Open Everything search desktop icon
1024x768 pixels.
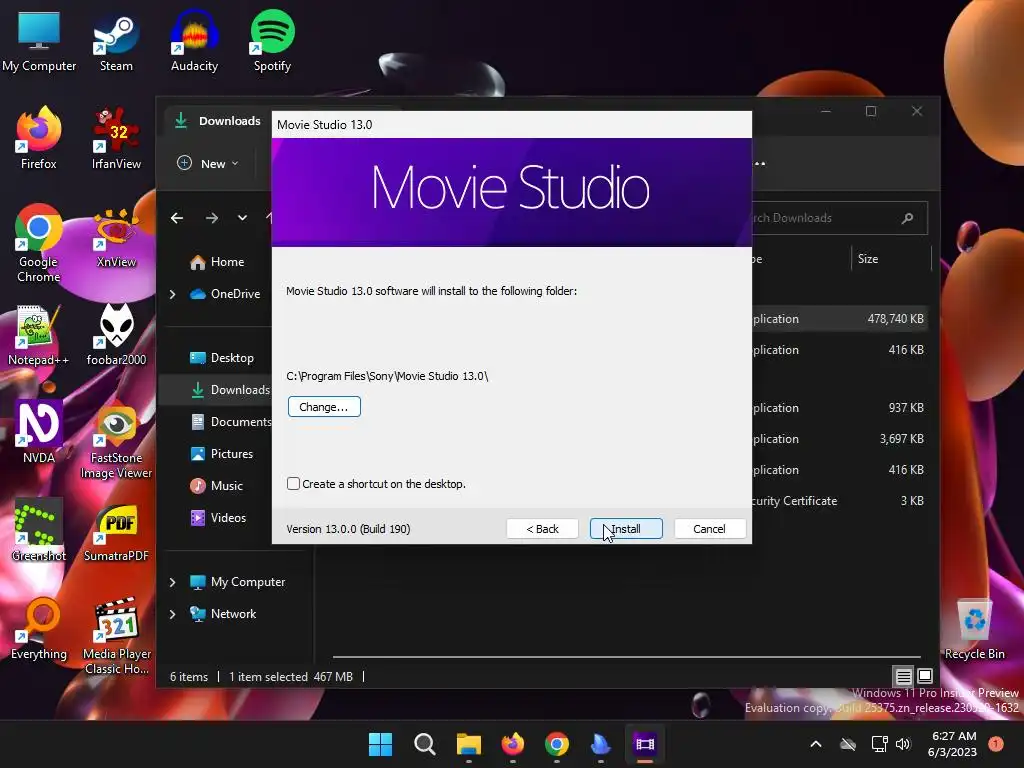click(39, 630)
